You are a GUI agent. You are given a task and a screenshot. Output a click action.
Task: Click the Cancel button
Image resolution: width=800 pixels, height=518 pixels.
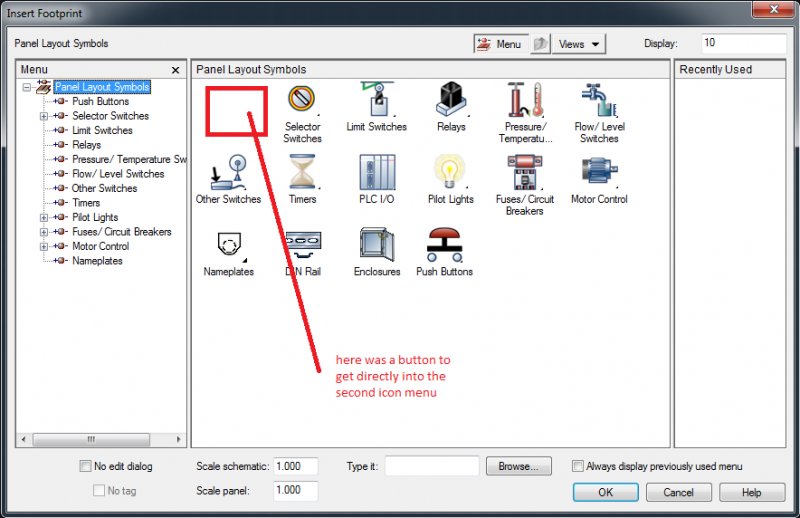click(679, 492)
